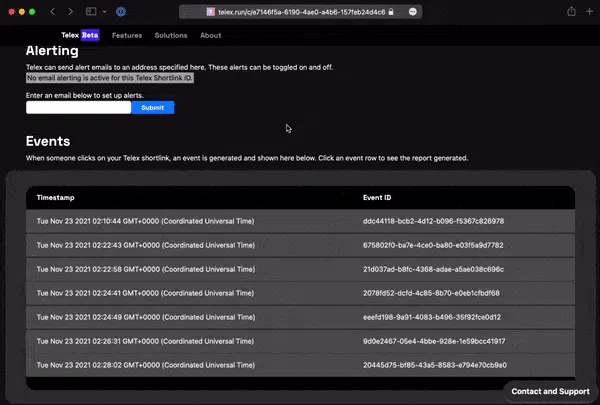Open the Solutions menu item
Screen dimensions: 600x405
171,35
